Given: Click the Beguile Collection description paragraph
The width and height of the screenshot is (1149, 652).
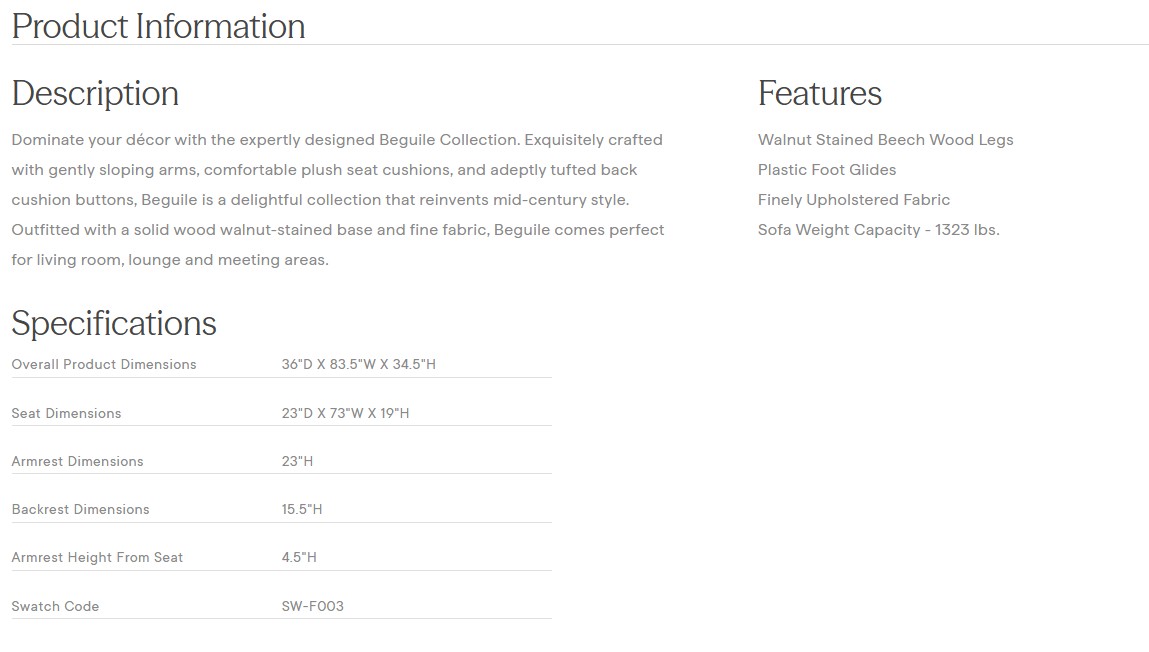Looking at the screenshot, I should (338, 200).
